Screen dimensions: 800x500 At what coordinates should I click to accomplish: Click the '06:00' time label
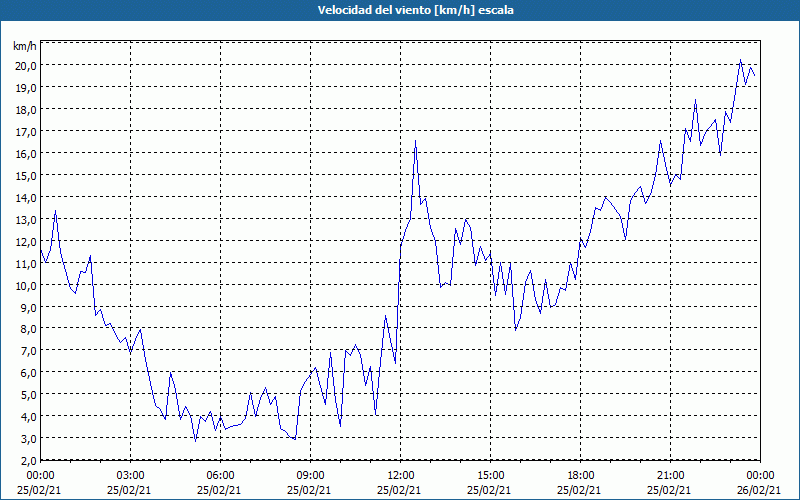(x=220, y=476)
